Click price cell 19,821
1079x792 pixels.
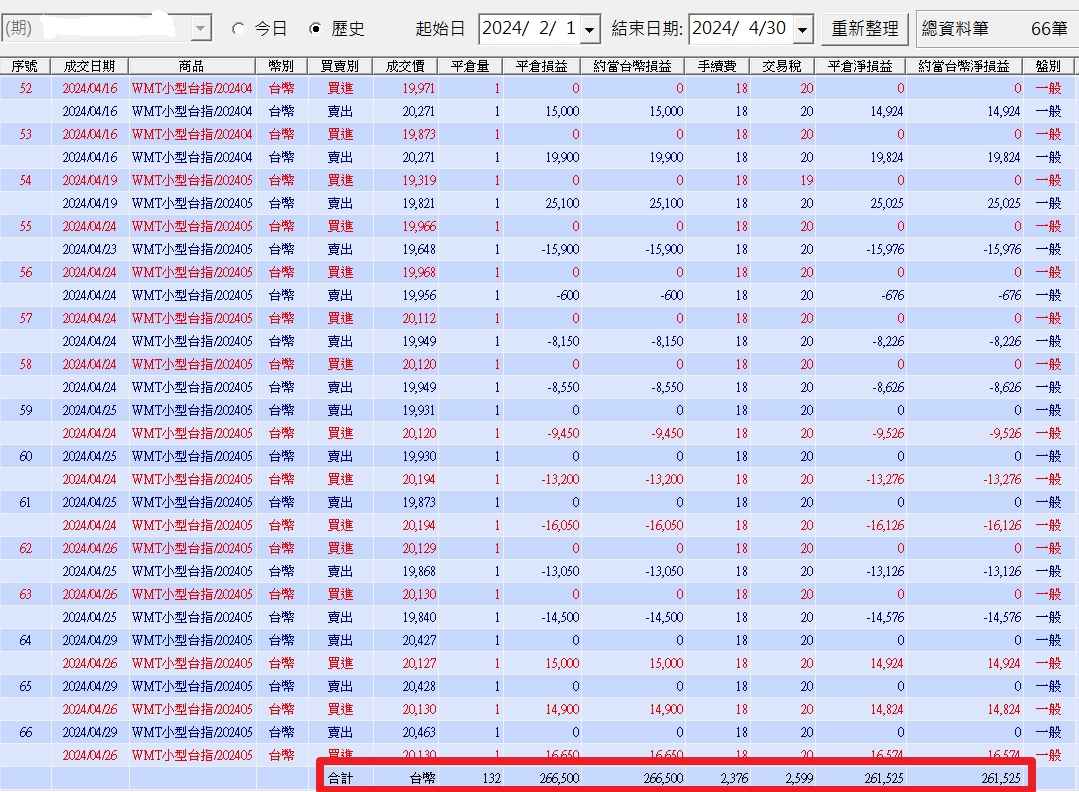[x=418, y=204]
